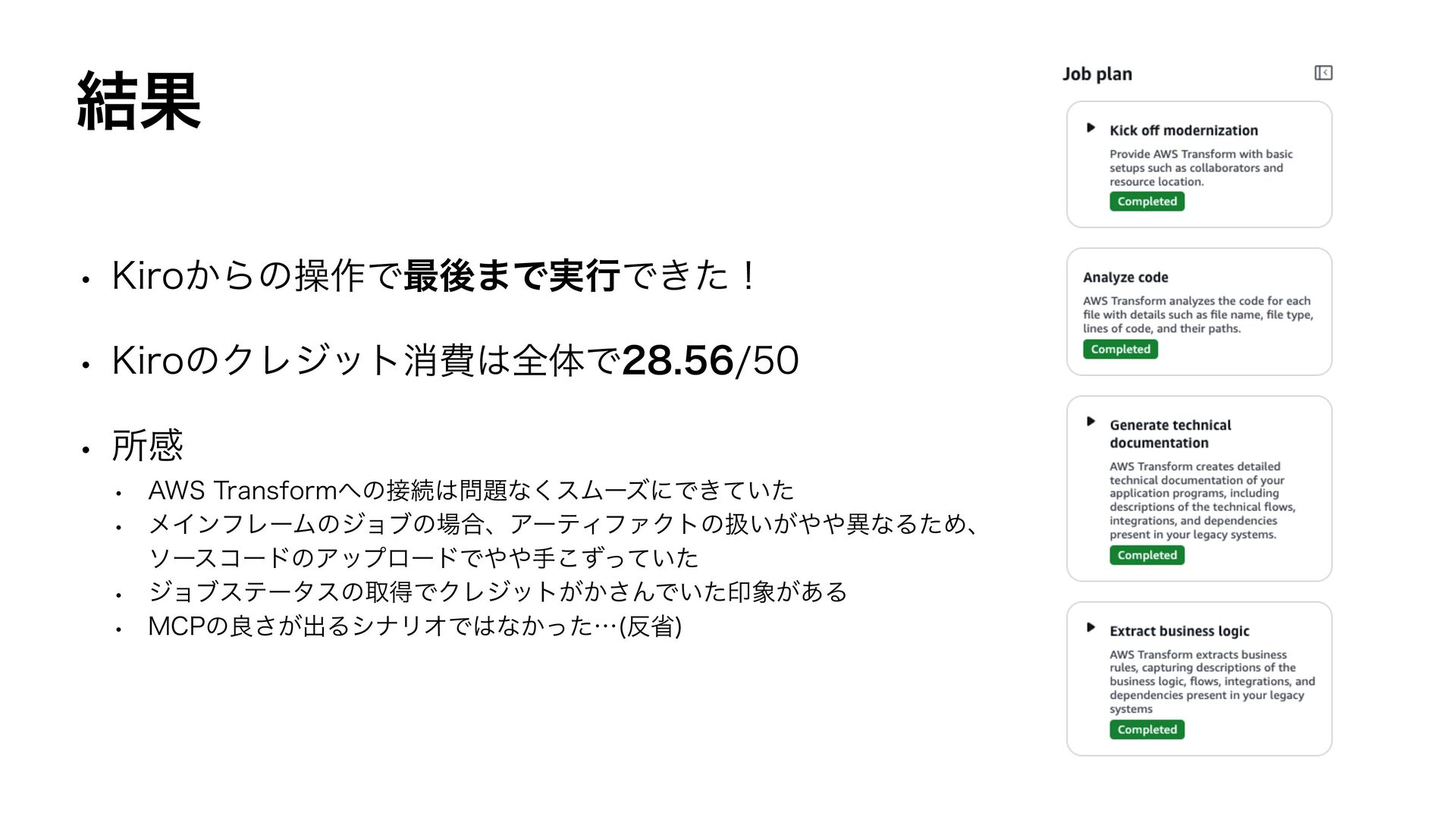Click Completed badge under Generate technical documentation
This screenshot has height=819, width=1456.
point(1147,555)
